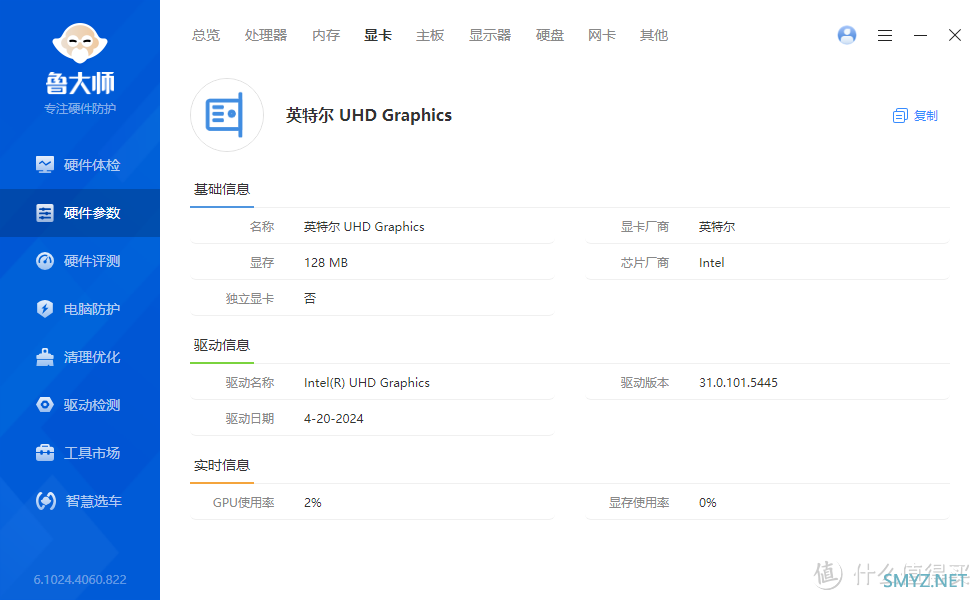The width and height of the screenshot is (980, 600).
Task: Click the 显卡厂商 value 英特尔
Action: pyautogui.click(x=717, y=227)
